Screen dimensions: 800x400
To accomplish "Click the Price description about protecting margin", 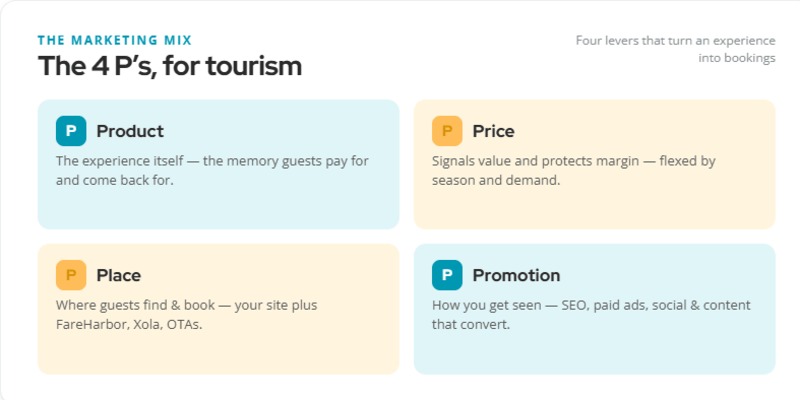I will point(573,170).
